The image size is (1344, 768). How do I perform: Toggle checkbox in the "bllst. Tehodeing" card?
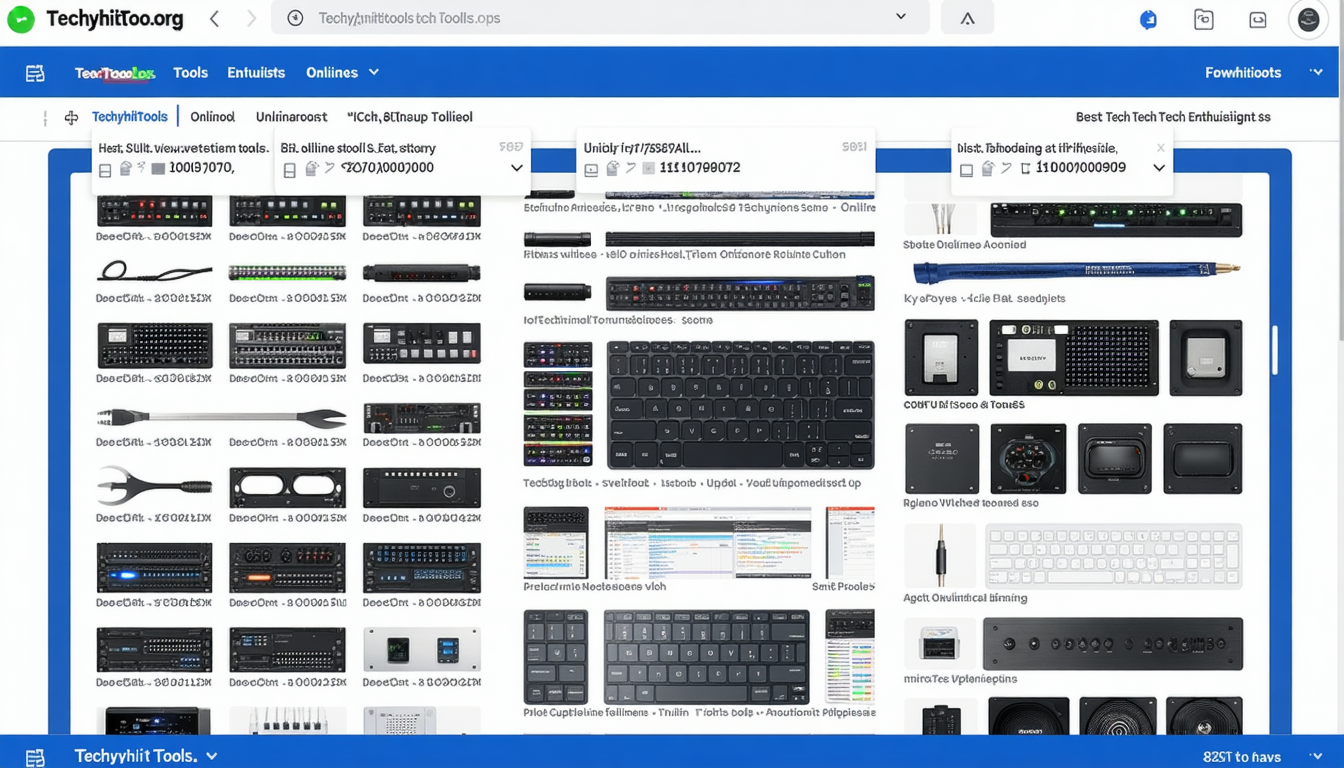pyautogui.click(x=966, y=170)
